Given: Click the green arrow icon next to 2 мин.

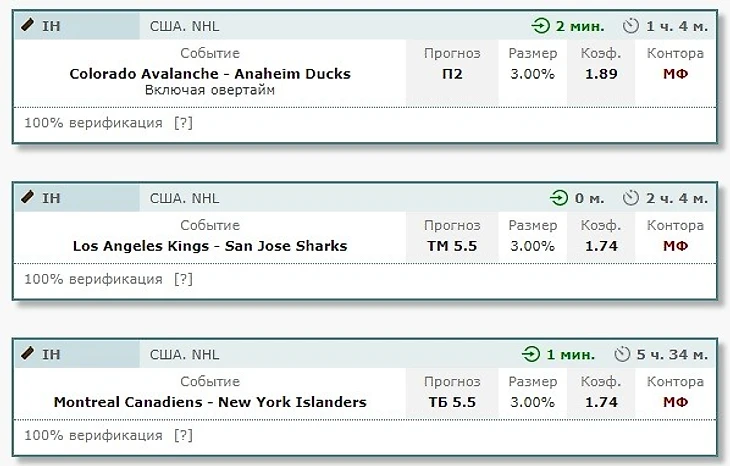Looking at the screenshot, I should [x=541, y=26].
